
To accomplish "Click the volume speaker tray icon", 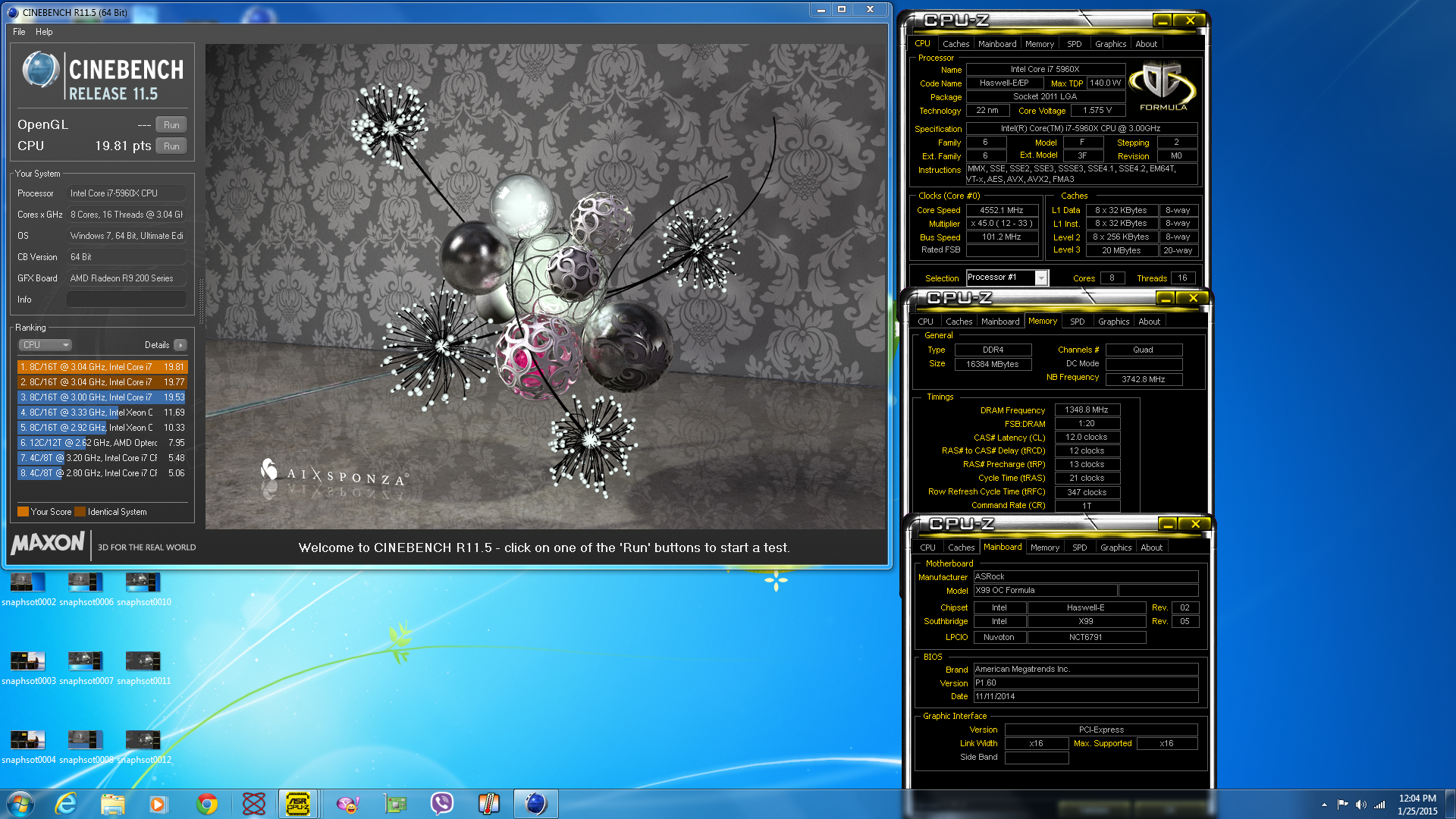I will click(1360, 805).
